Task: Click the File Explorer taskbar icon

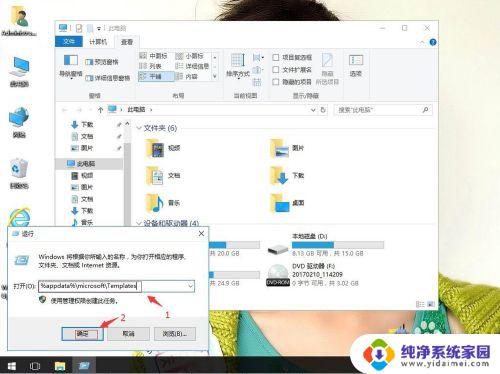Action: [60, 366]
